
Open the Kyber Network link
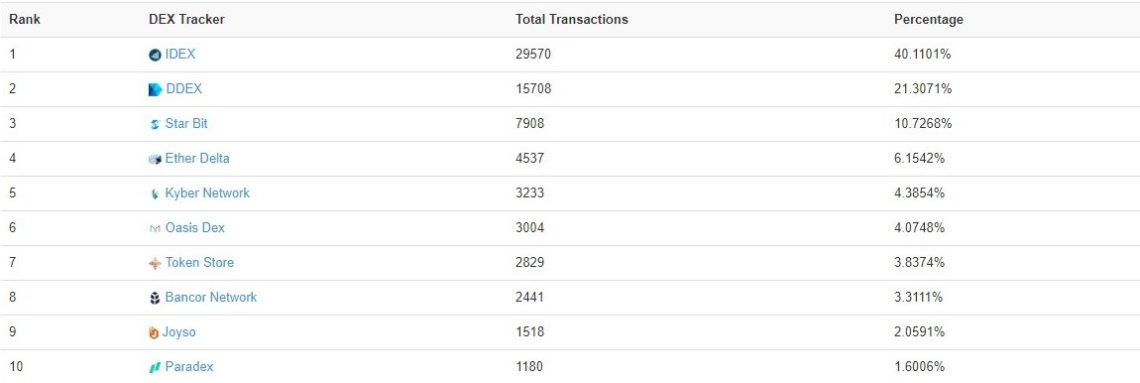pyautogui.click(x=207, y=193)
